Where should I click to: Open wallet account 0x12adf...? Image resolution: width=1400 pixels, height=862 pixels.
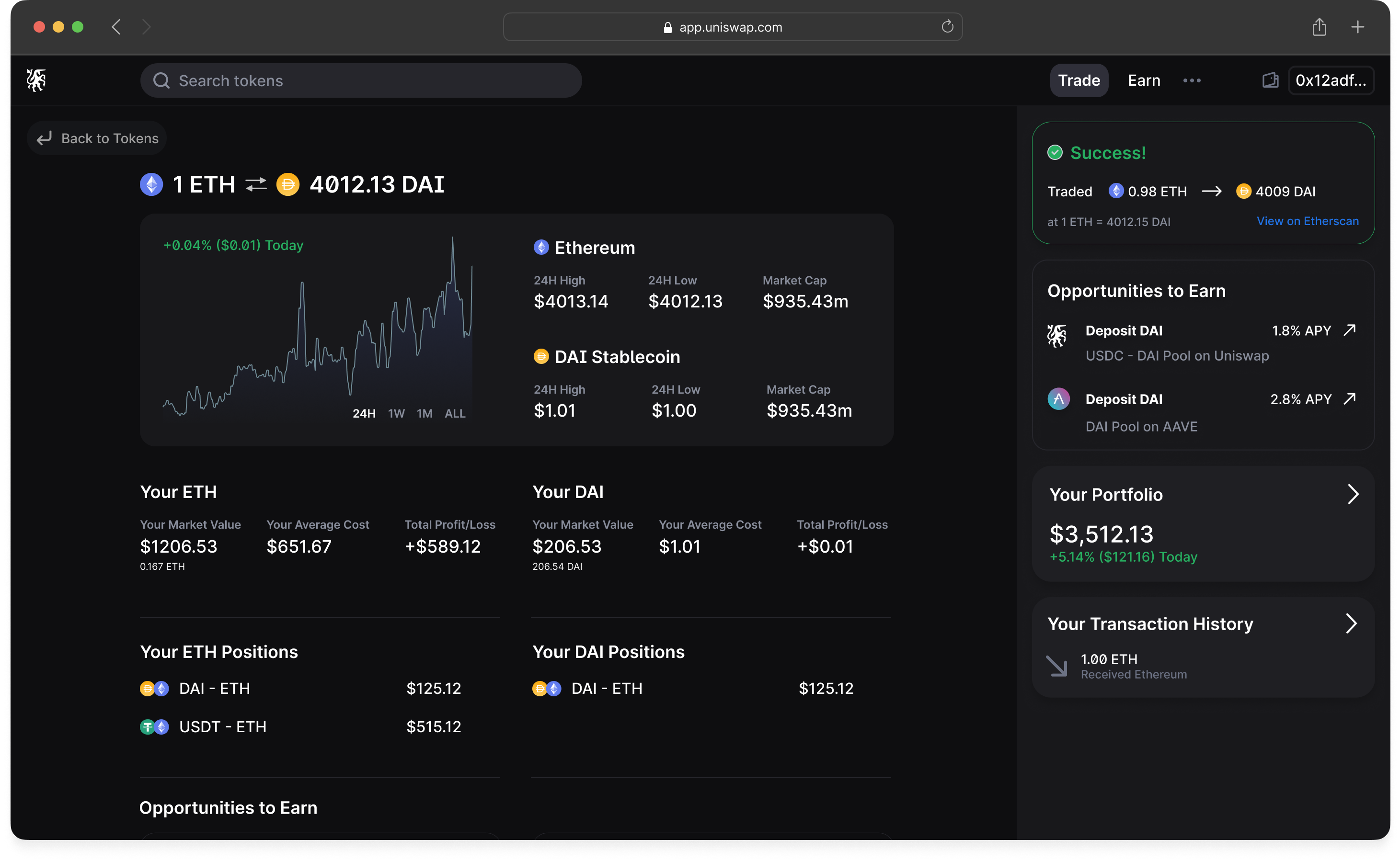pyautogui.click(x=1331, y=80)
